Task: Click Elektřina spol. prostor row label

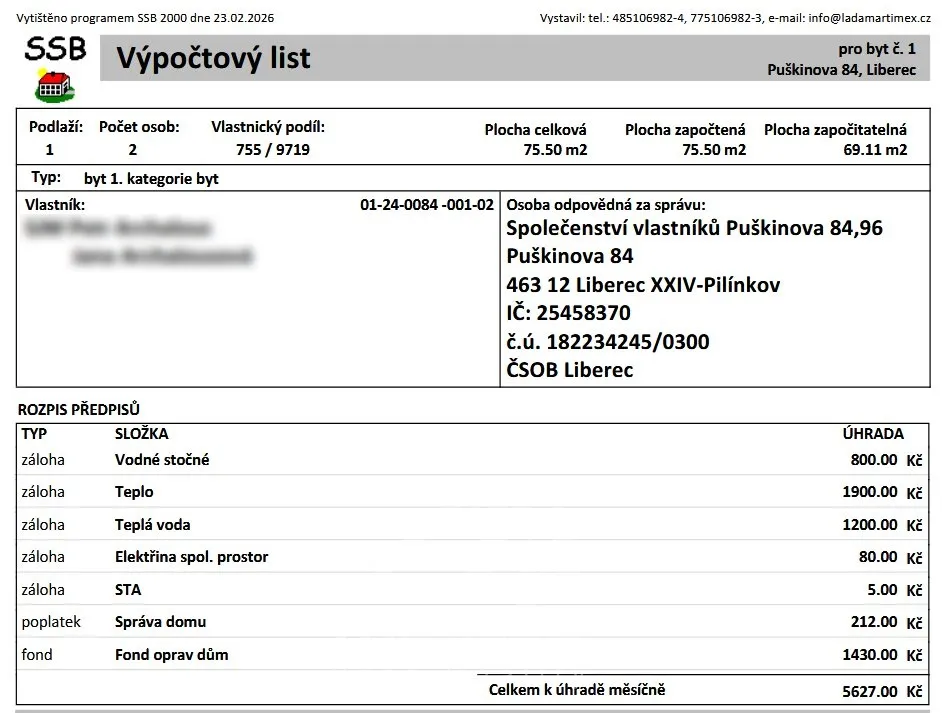Action: click(191, 557)
